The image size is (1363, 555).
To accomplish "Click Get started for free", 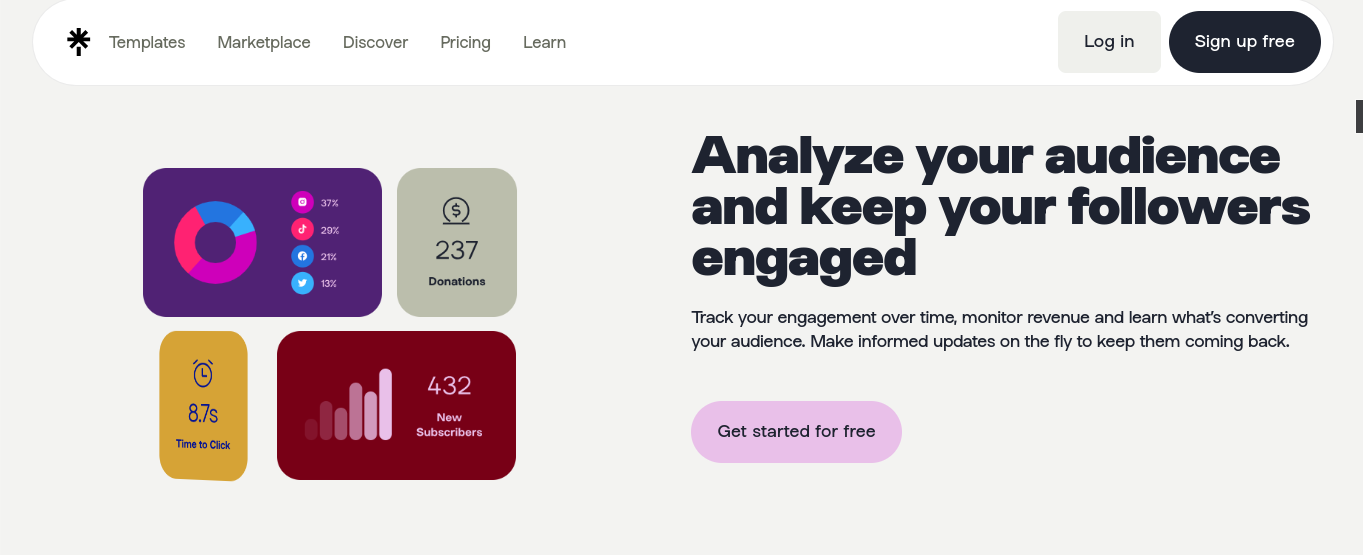I will point(796,432).
